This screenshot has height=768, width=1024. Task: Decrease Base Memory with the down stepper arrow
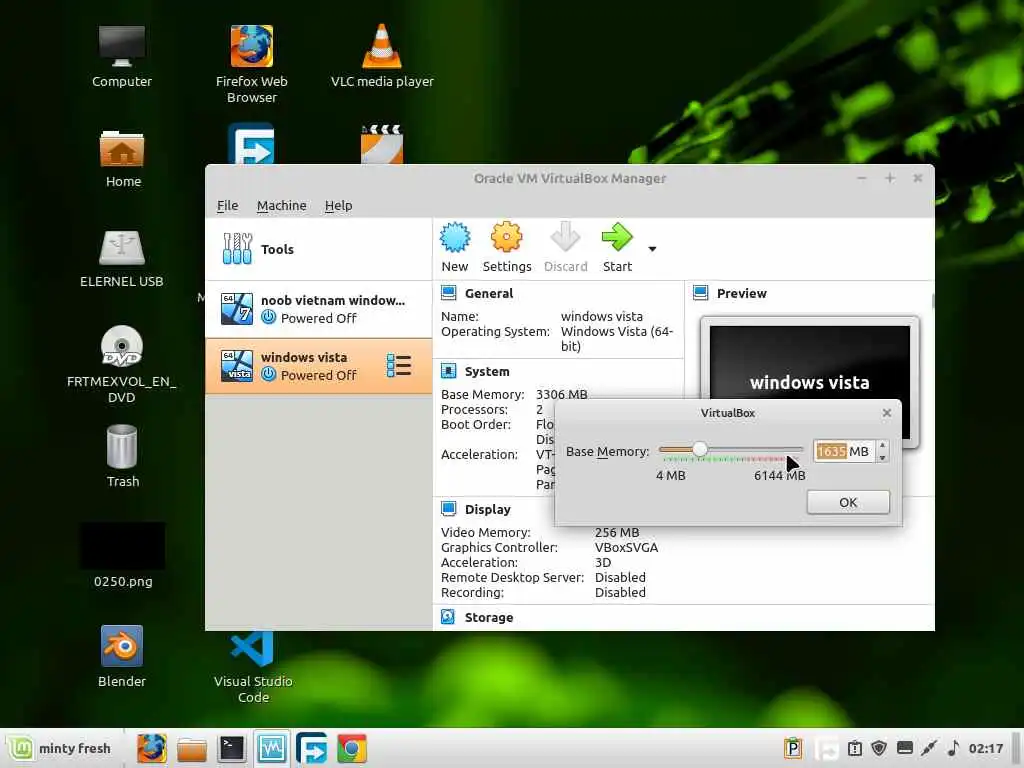(882, 457)
